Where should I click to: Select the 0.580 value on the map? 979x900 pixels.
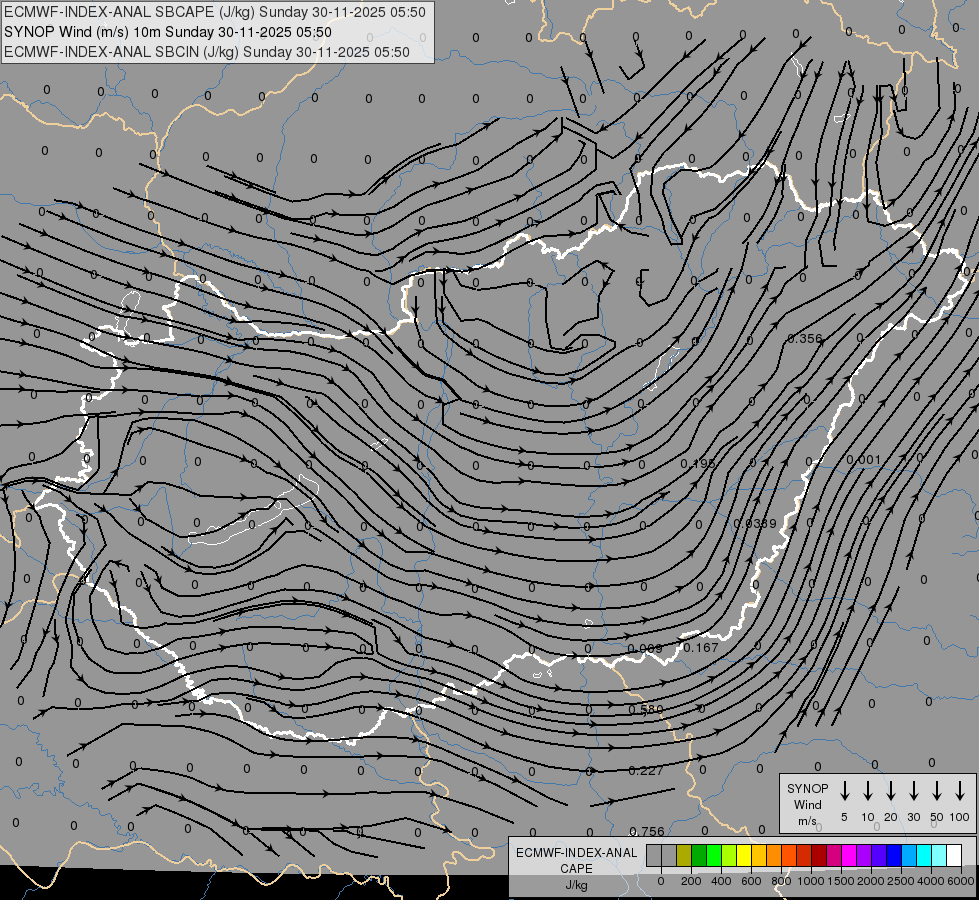[x=646, y=710]
